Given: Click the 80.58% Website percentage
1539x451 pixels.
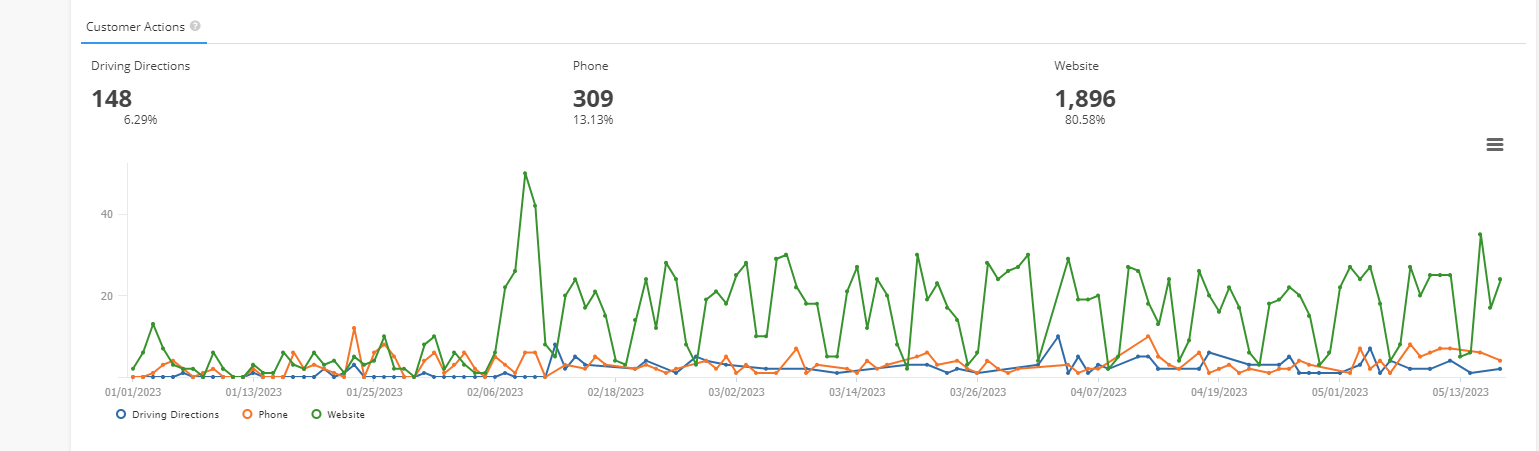Looking at the screenshot, I should [1085, 120].
